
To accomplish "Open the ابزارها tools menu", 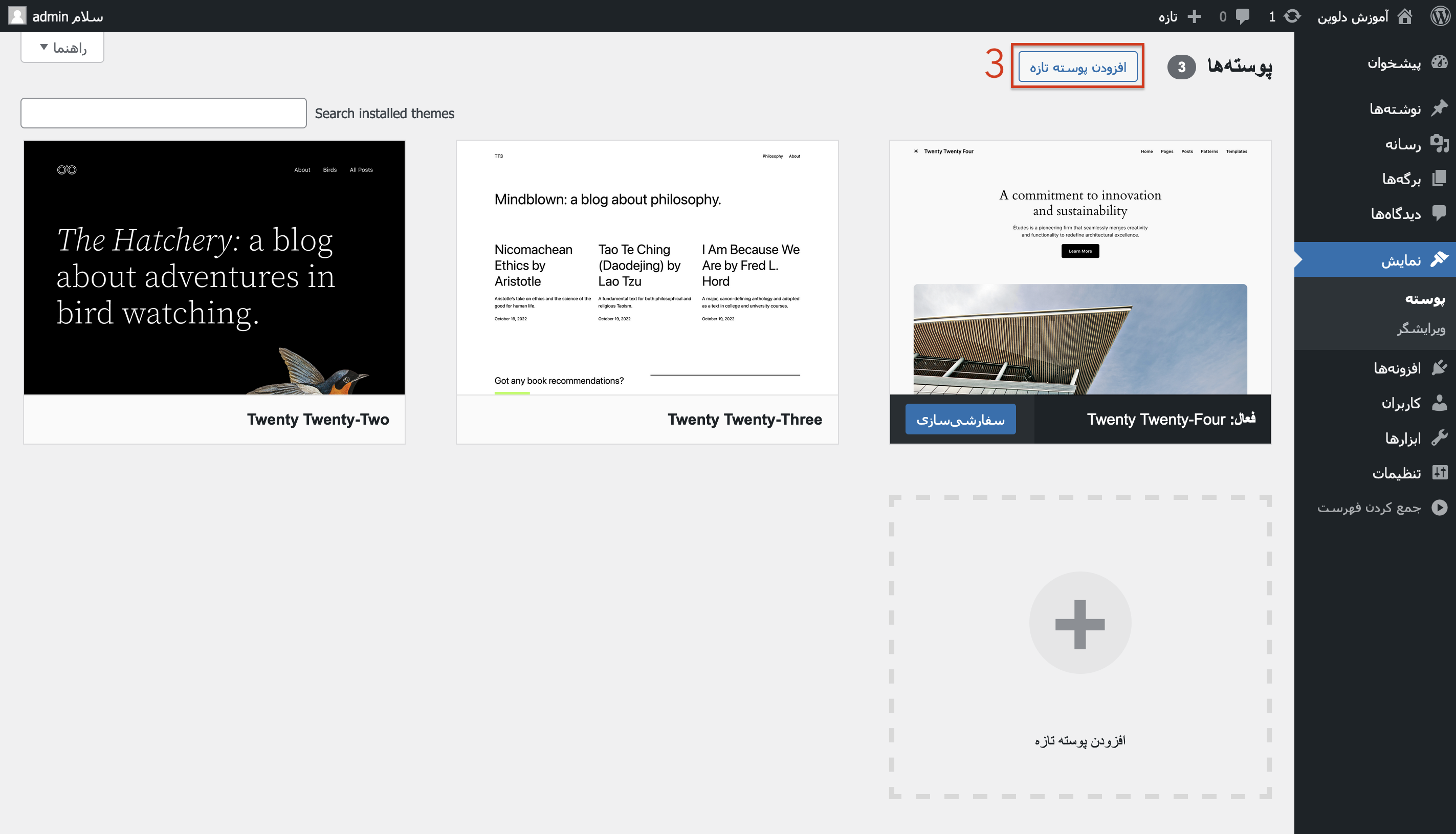I will pos(1403,438).
